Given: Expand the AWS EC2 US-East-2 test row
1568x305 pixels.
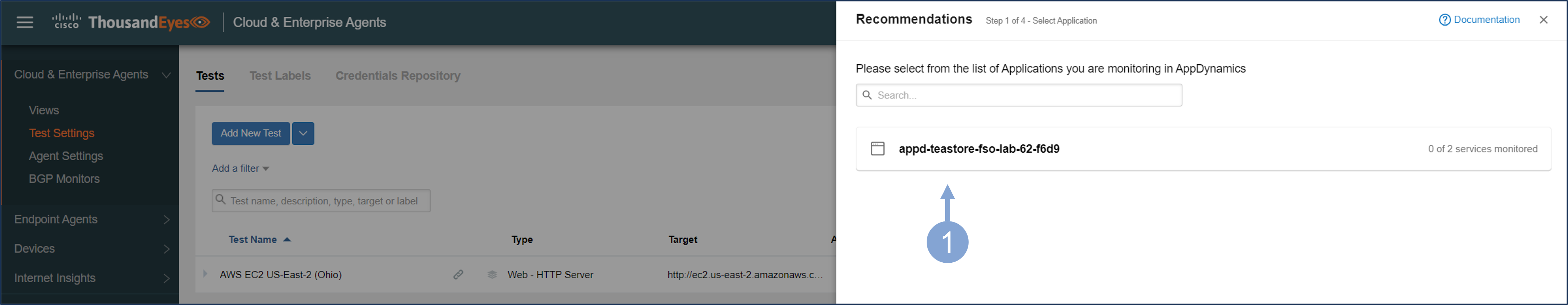Looking at the screenshot, I should tap(205, 274).
